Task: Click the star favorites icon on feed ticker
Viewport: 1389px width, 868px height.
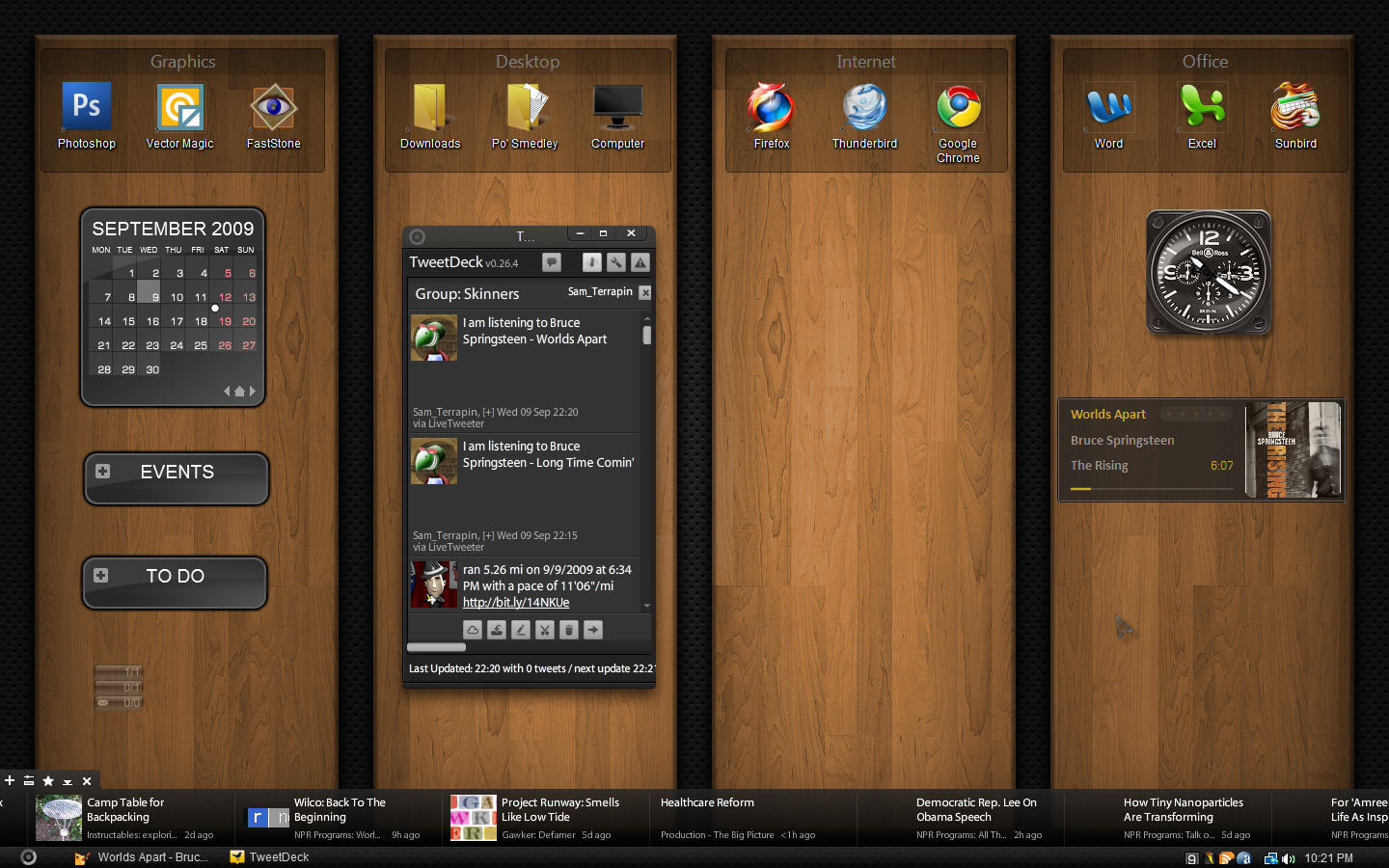Action: coord(48,780)
